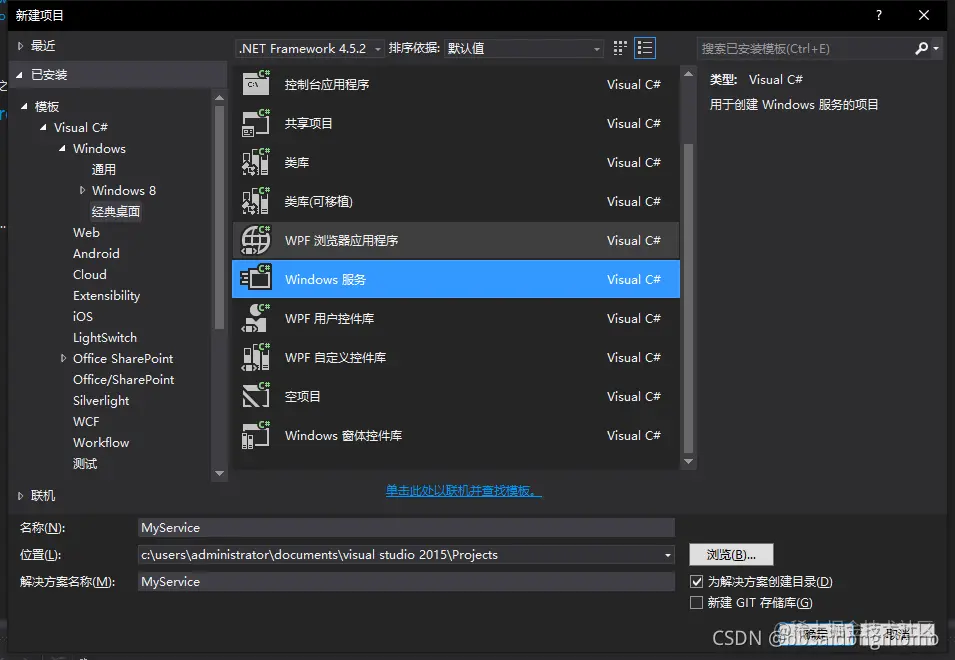Image resolution: width=955 pixels, height=660 pixels.
Task: Click the WPF browser application globe icon
Action: point(256,240)
